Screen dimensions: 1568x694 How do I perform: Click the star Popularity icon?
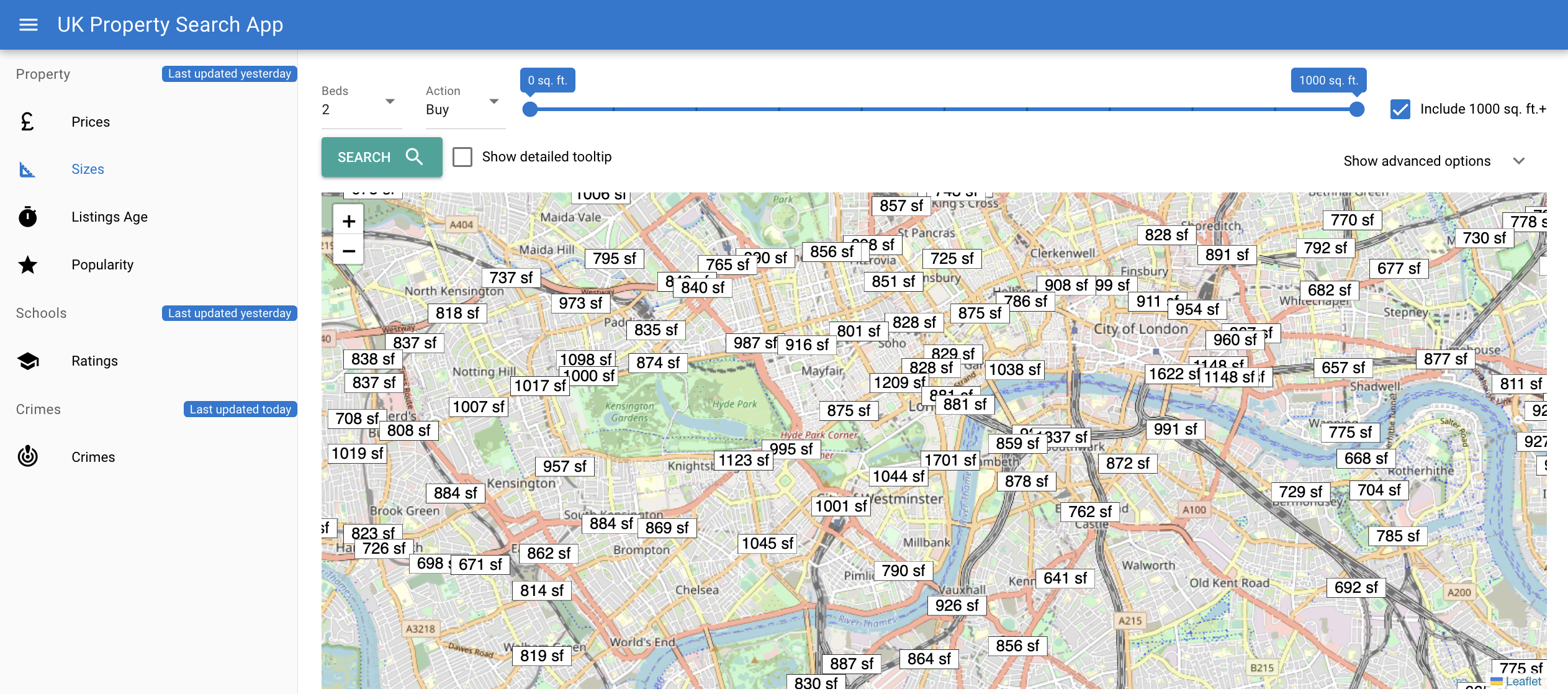click(x=27, y=264)
